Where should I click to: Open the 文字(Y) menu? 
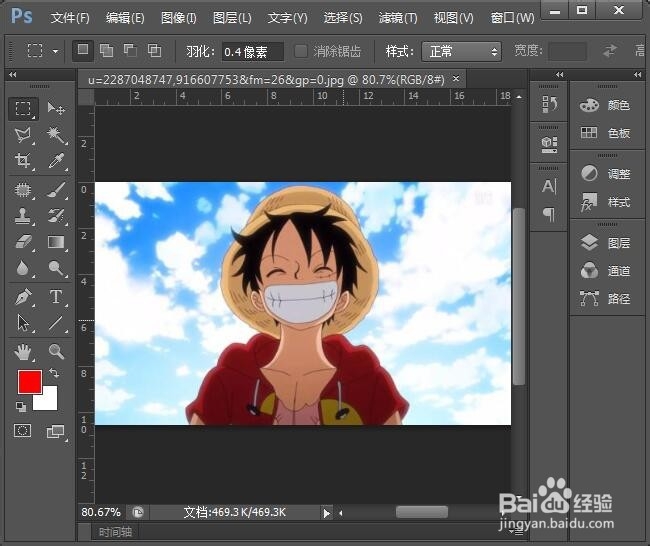(x=287, y=18)
